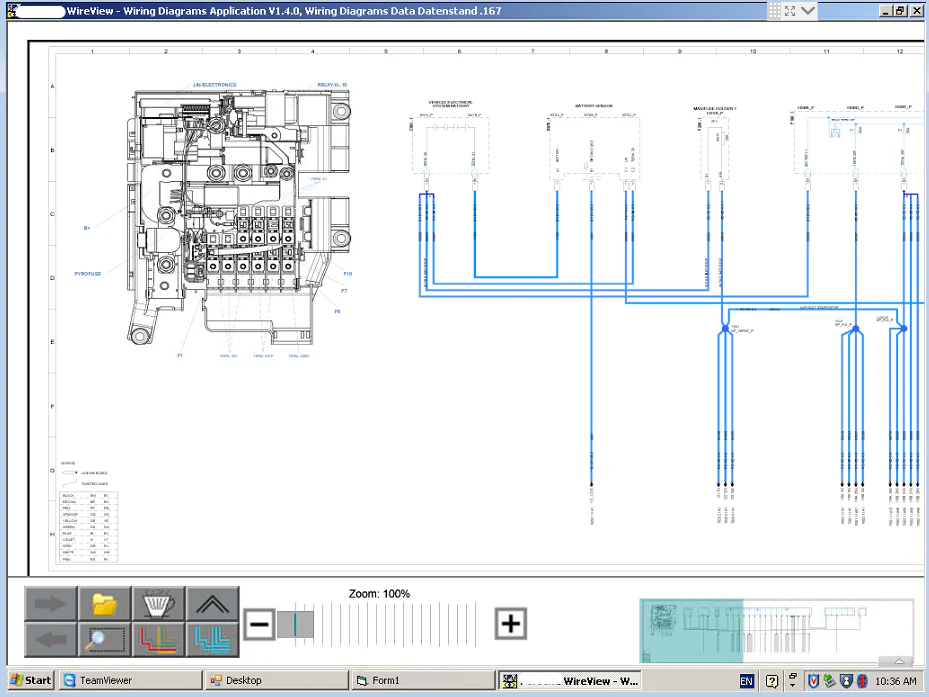Image resolution: width=929 pixels, height=697 pixels.
Task: Expand the overview panel up arrow
Action: click(899, 661)
